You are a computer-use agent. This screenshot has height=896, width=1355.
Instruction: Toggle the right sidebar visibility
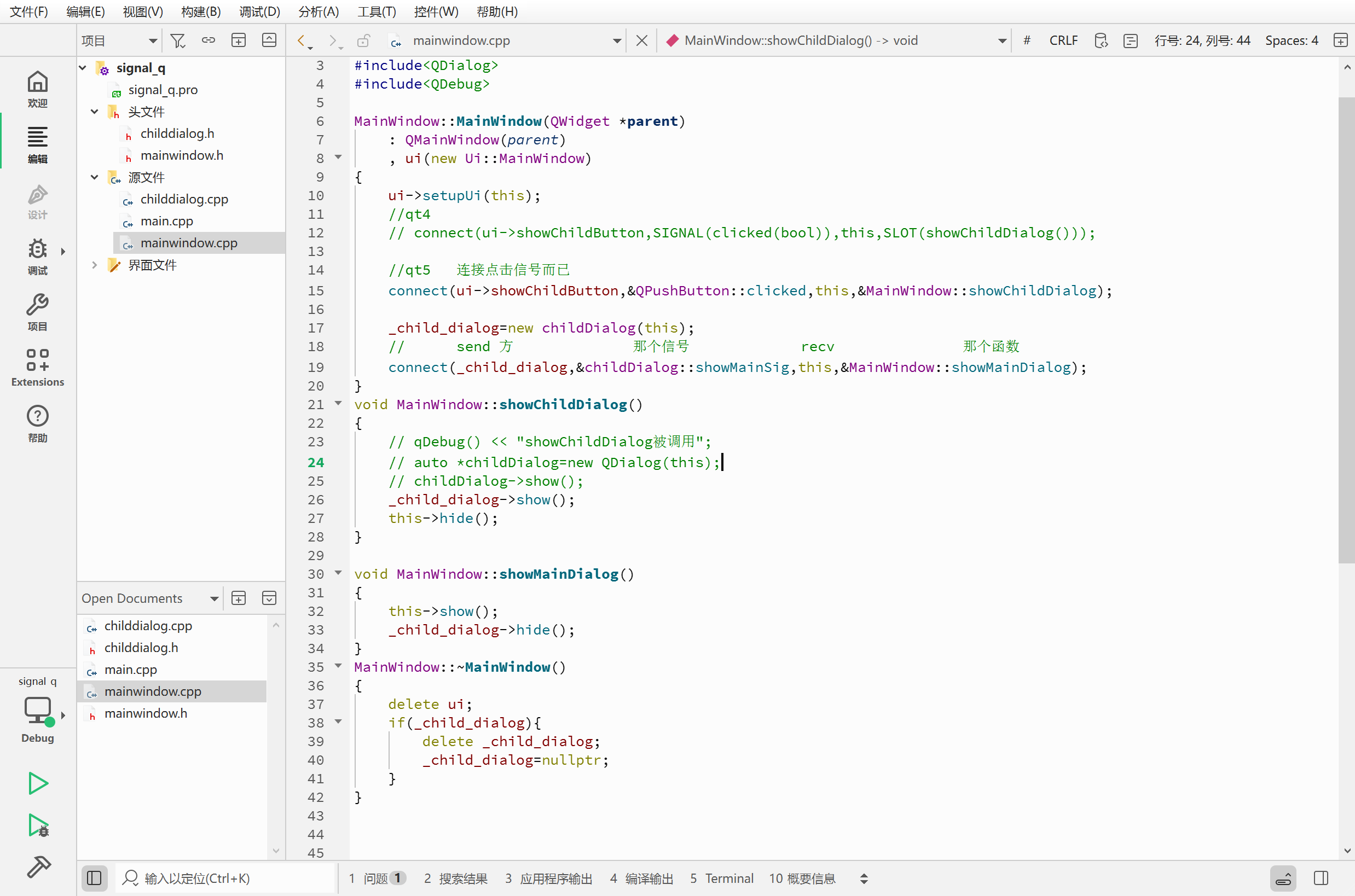click(x=1321, y=878)
